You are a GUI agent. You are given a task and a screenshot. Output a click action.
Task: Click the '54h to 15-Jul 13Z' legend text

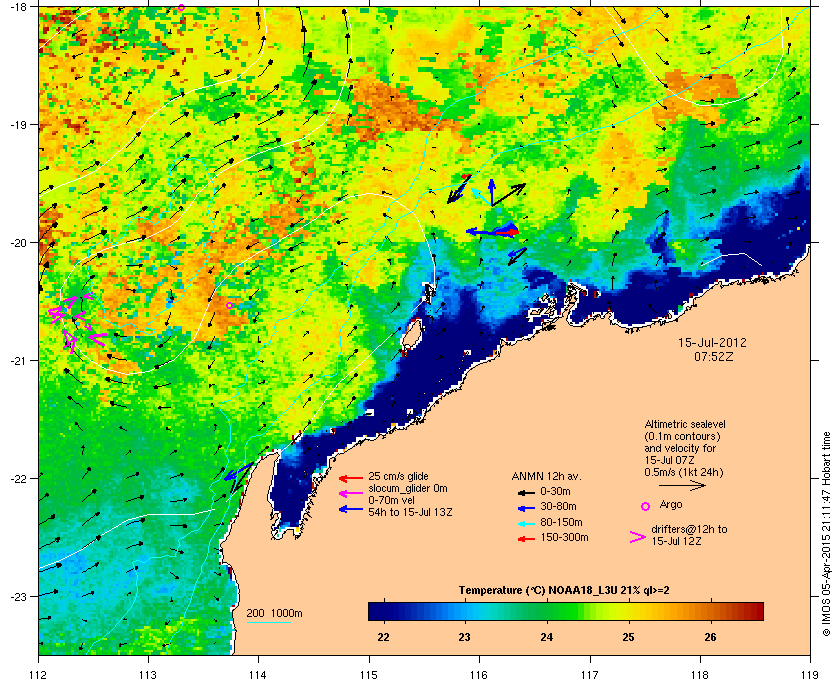(410, 512)
